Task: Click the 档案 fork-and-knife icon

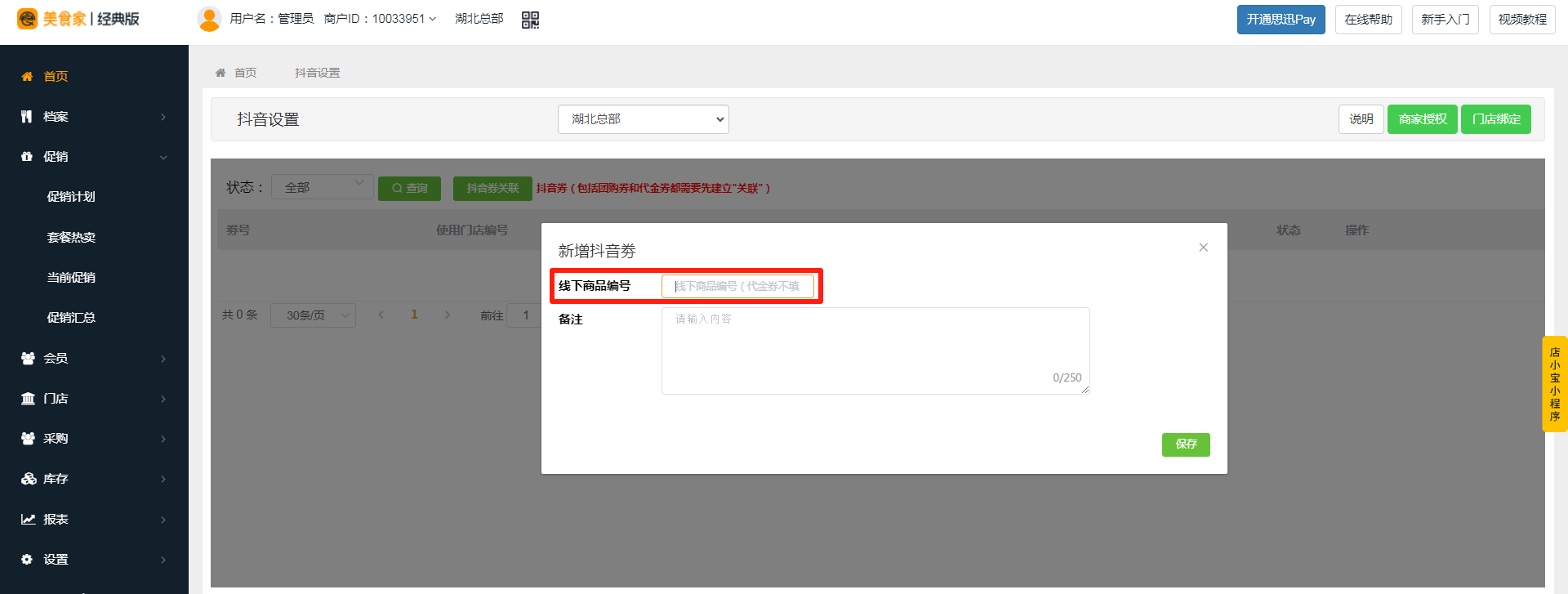Action: 27,117
